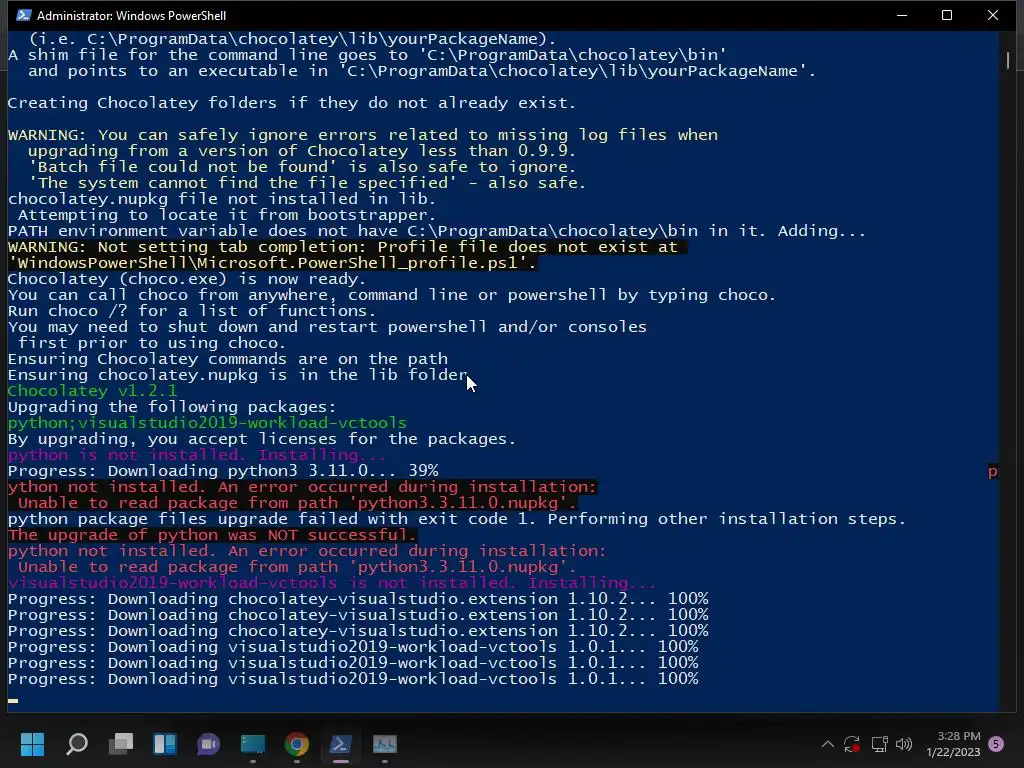Screen dimensions: 1024x768
Task: Click 'WARNING: You can safely ignore errors' line
Action: (362, 135)
